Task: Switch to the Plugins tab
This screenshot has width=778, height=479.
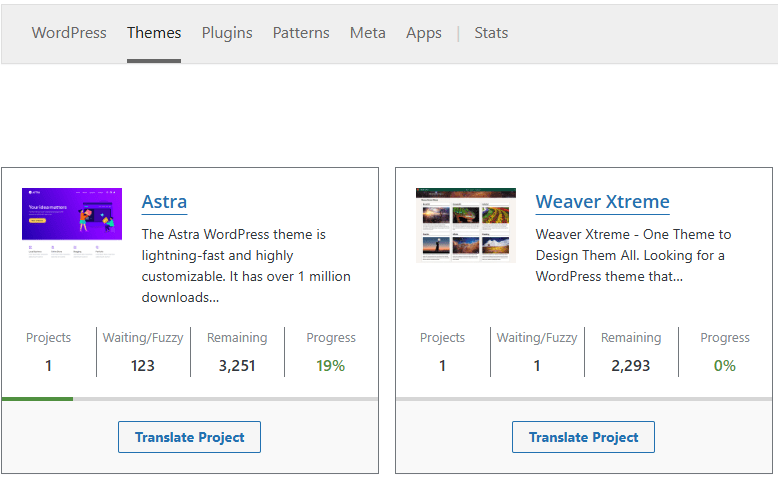Action: (227, 33)
